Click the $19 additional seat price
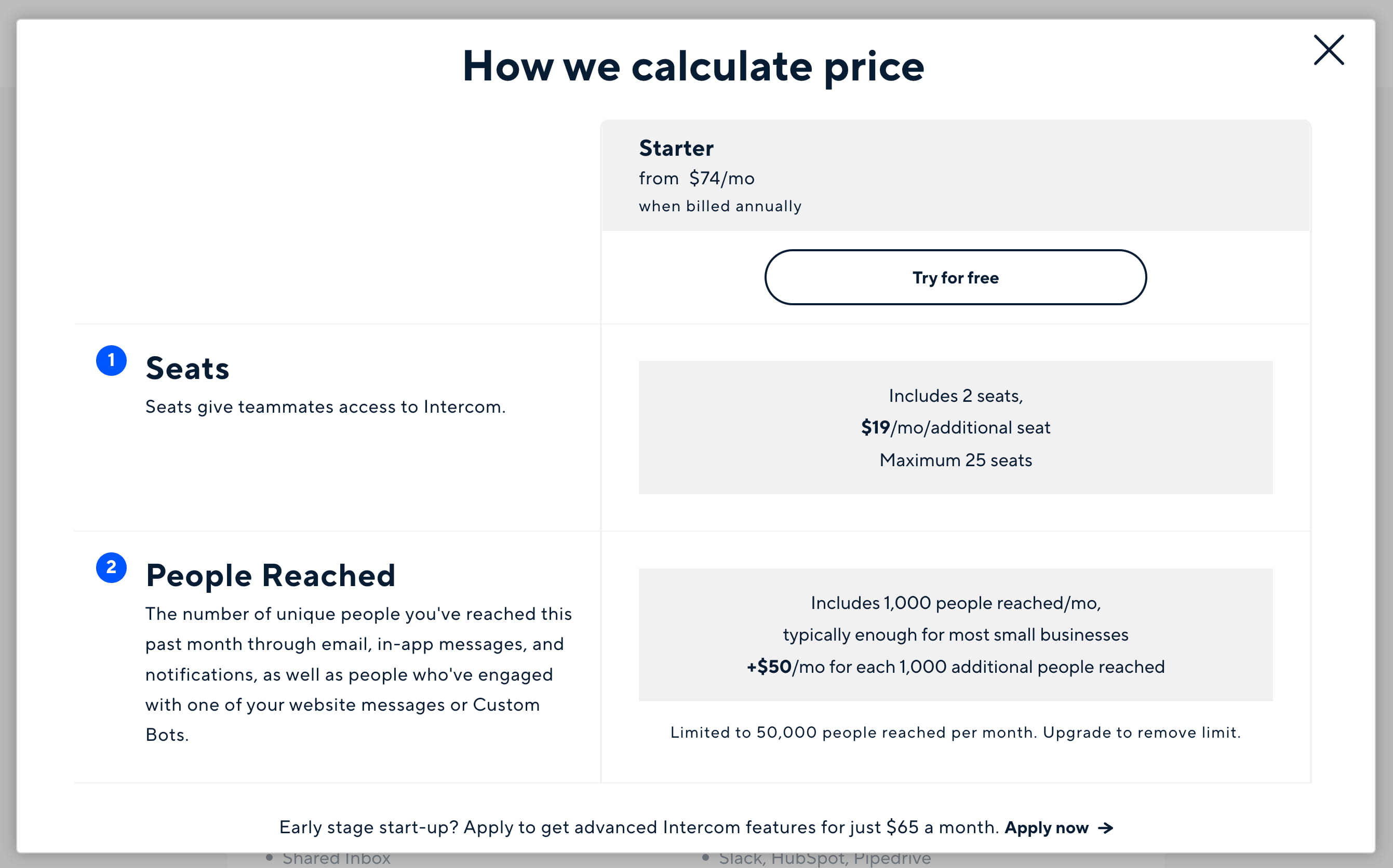The image size is (1393, 868). pyautogui.click(x=876, y=427)
